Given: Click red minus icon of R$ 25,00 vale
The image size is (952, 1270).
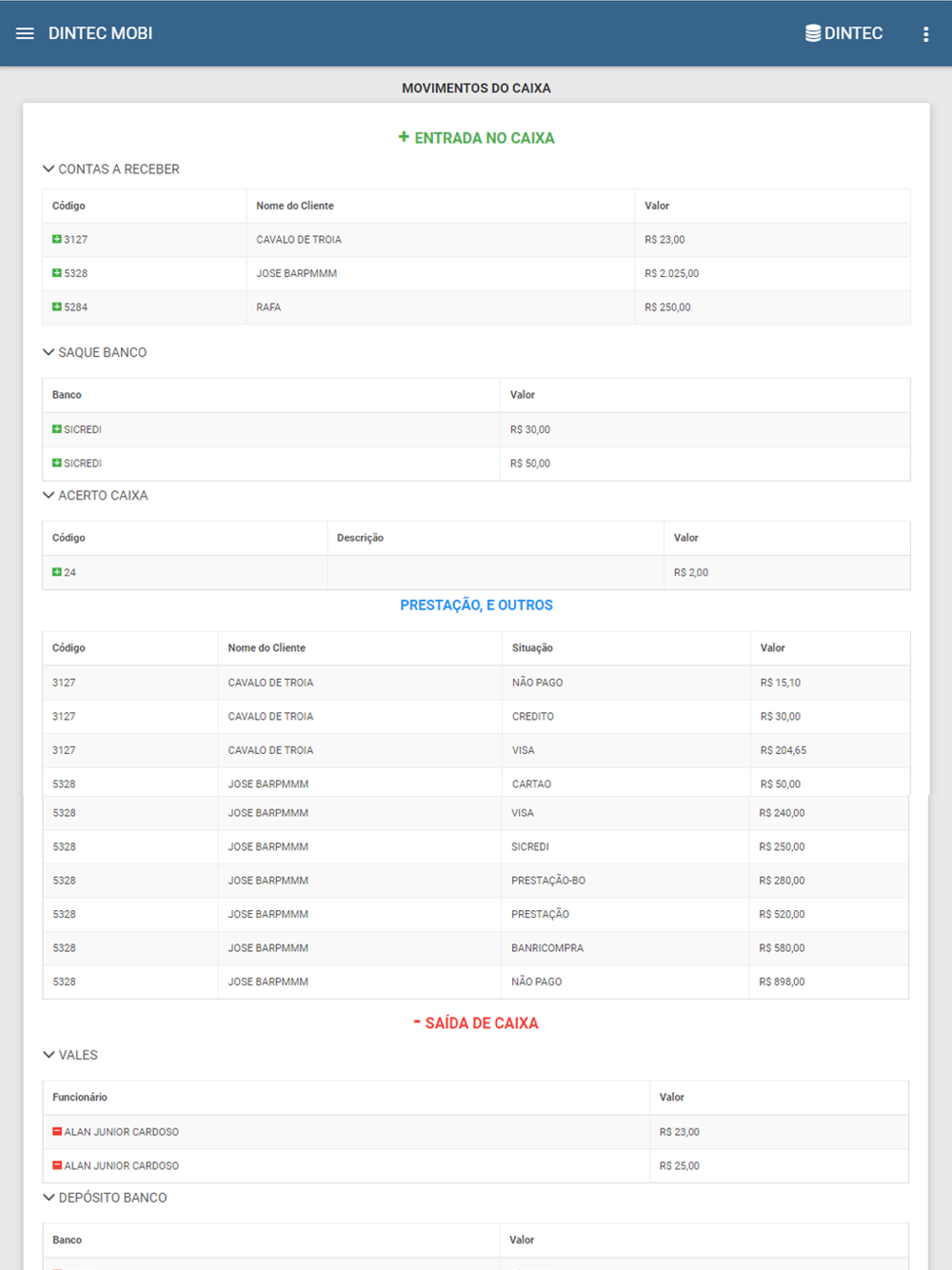Looking at the screenshot, I should (x=57, y=1165).
